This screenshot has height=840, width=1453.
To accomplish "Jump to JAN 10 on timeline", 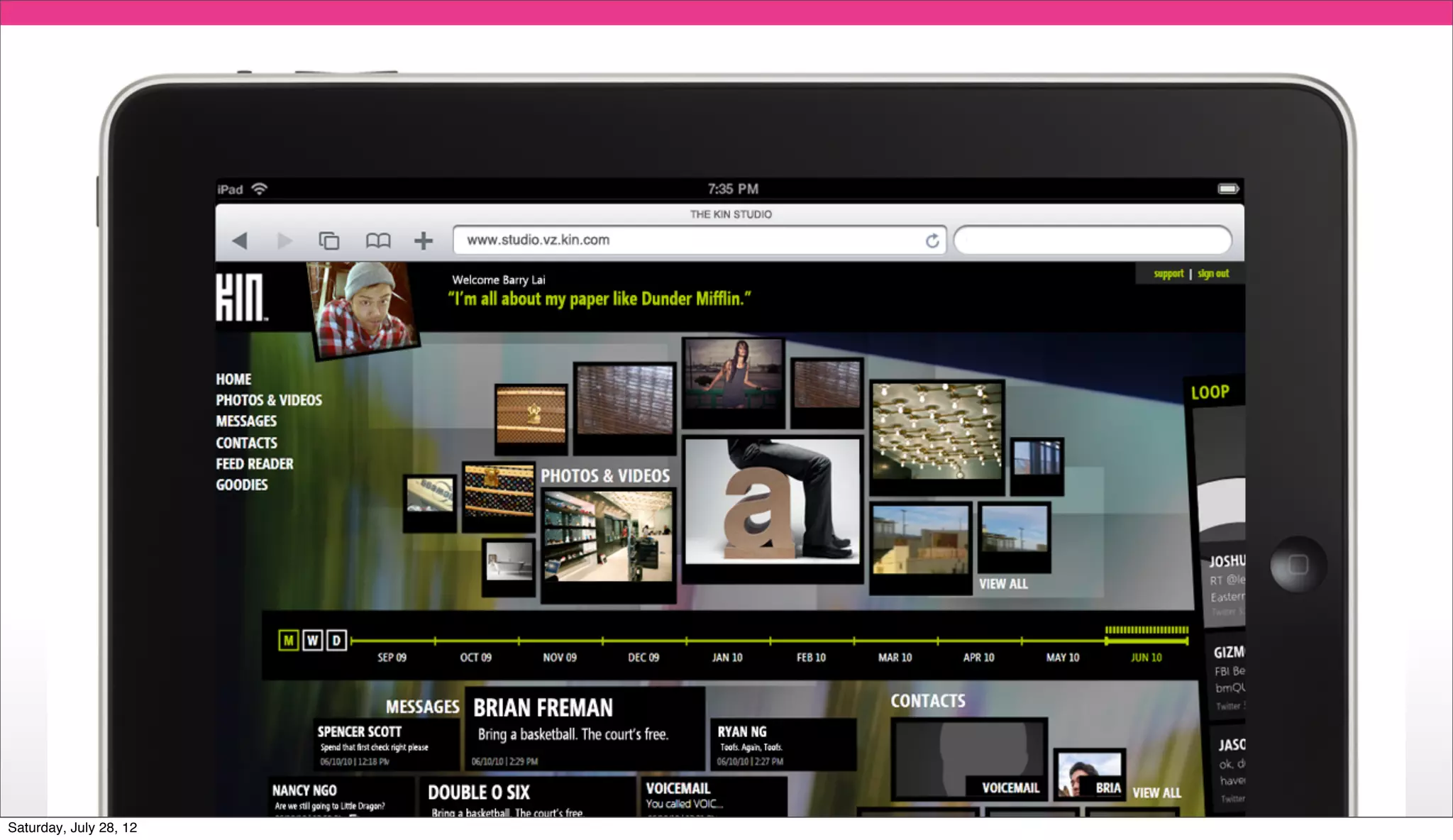I will point(727,657).
